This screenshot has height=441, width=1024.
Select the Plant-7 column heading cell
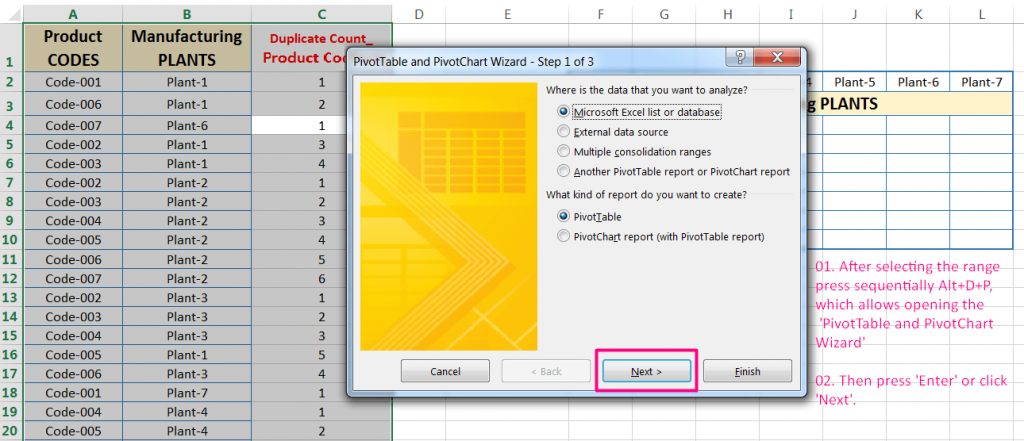pos(981,82)
